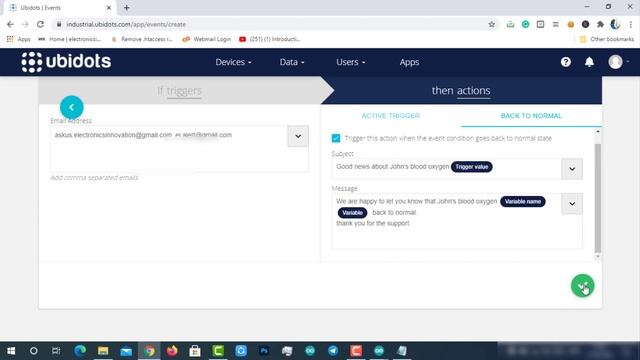Open the YouTube Introduction bookmark
This screenshot has height=360, width=640.
[270, 39]
